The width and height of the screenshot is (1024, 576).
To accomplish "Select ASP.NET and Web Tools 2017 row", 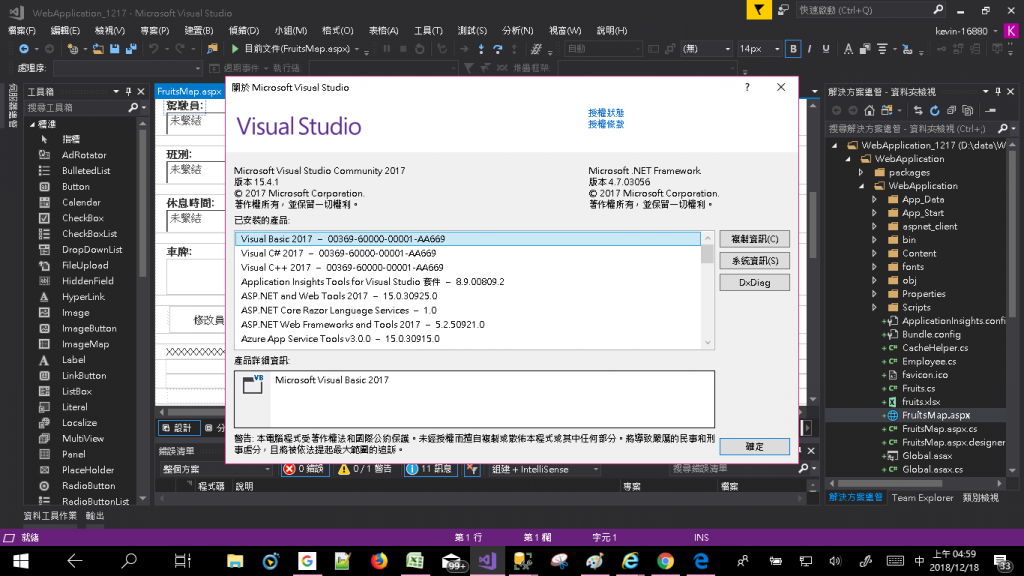I will click(x=467, y=296).
